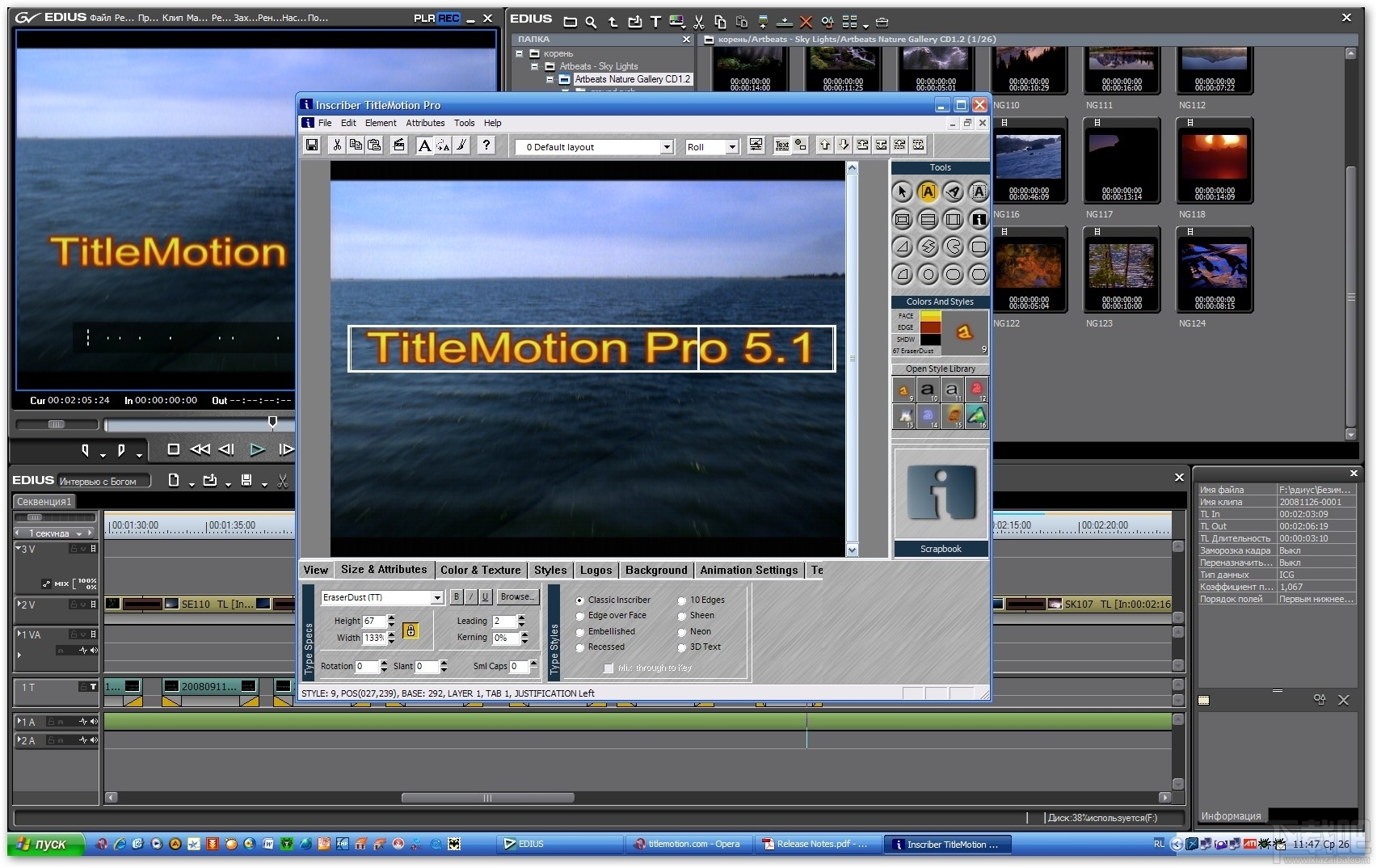The height and width of the screenshot is (868, 1377).
Task: Expand the 1 A audio track
Action: [x=19, y=722]
